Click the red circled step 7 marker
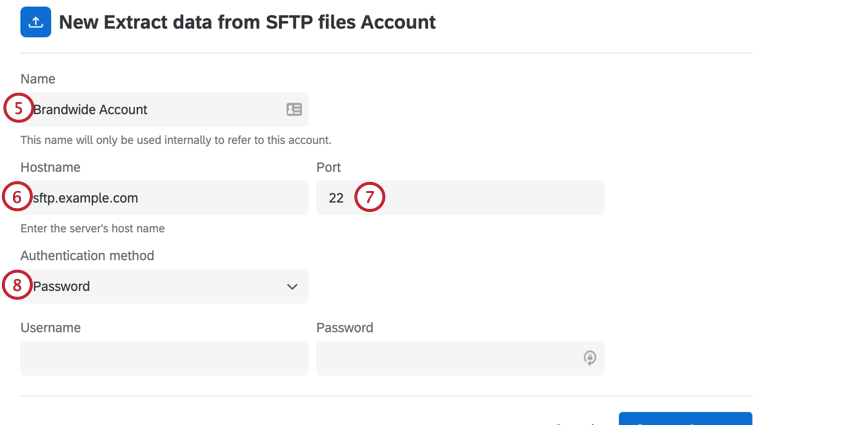This screenshot has width=850, height=425. pos(369,197)
